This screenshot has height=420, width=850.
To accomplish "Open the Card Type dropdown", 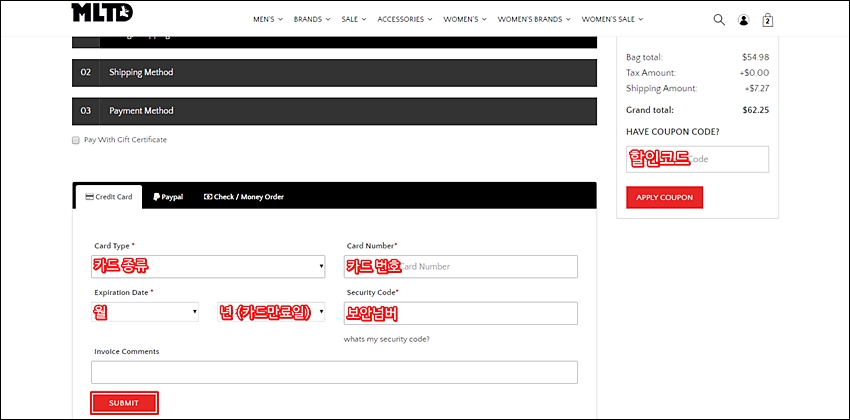I will click(208, 267).
